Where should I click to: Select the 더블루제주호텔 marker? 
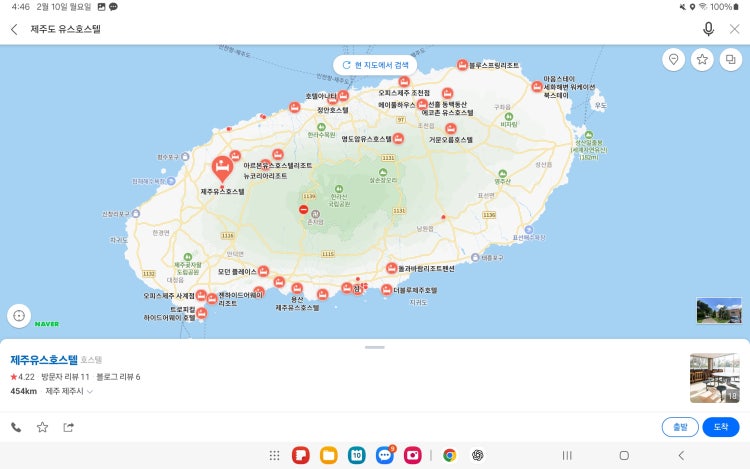coord(386,289)
